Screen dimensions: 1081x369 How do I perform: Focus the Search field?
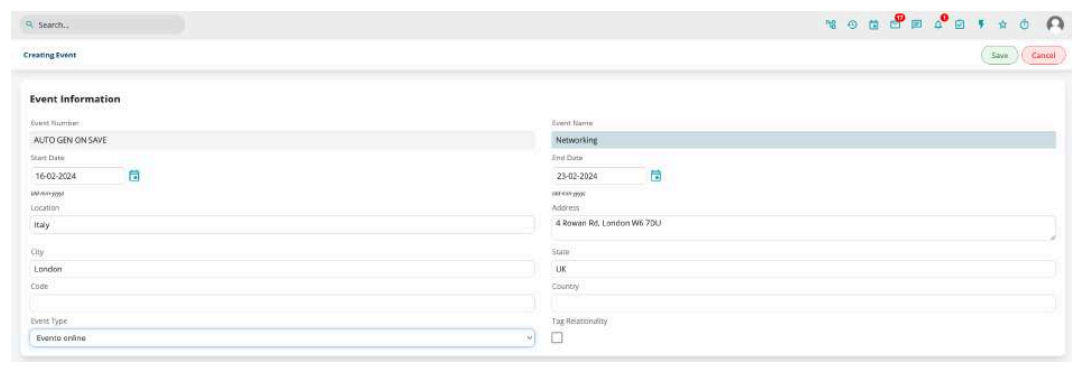pyautogui.click(x=102, y=25)
